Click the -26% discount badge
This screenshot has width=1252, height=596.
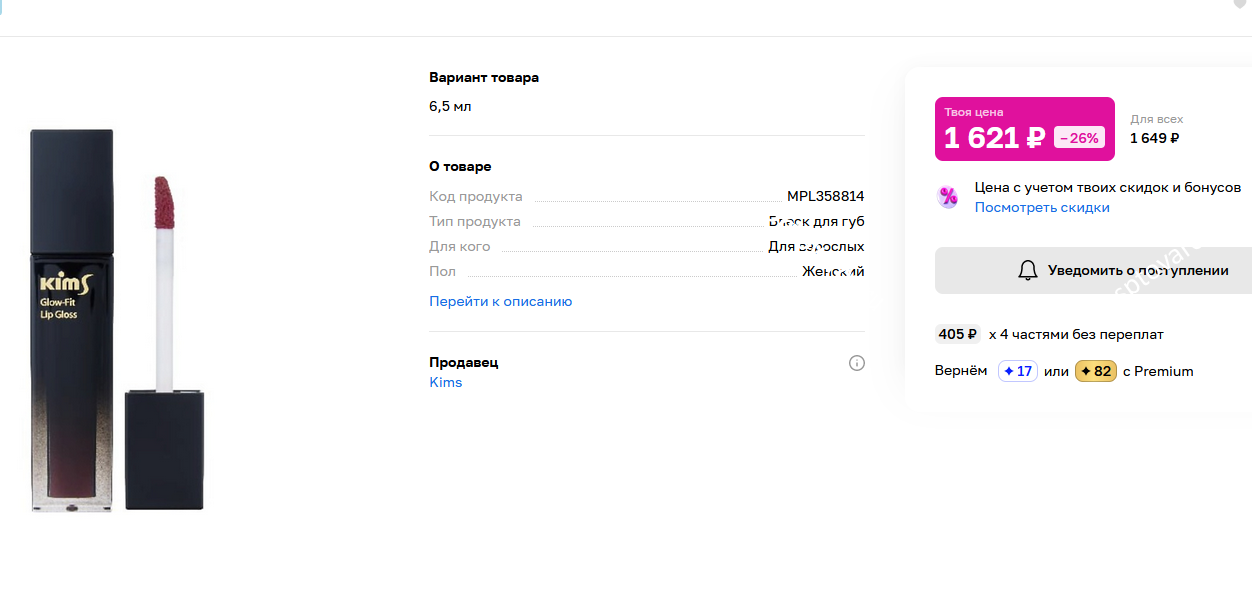coord(1079,138)
